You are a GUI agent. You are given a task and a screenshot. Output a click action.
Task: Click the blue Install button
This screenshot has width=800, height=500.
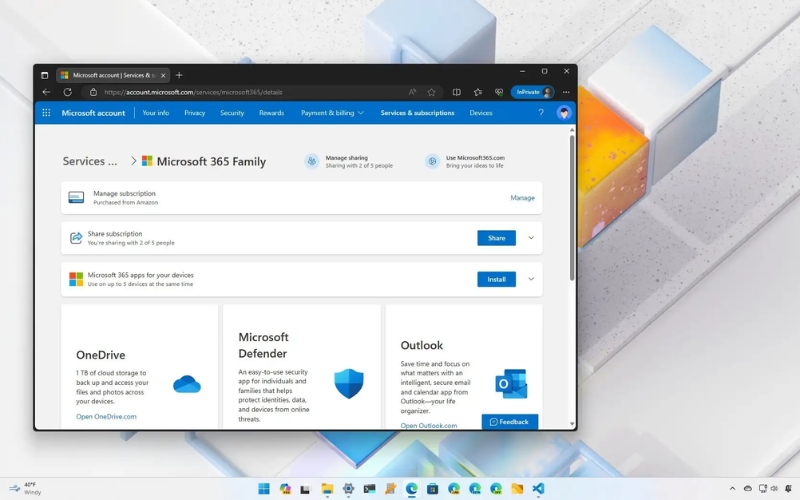496,279
